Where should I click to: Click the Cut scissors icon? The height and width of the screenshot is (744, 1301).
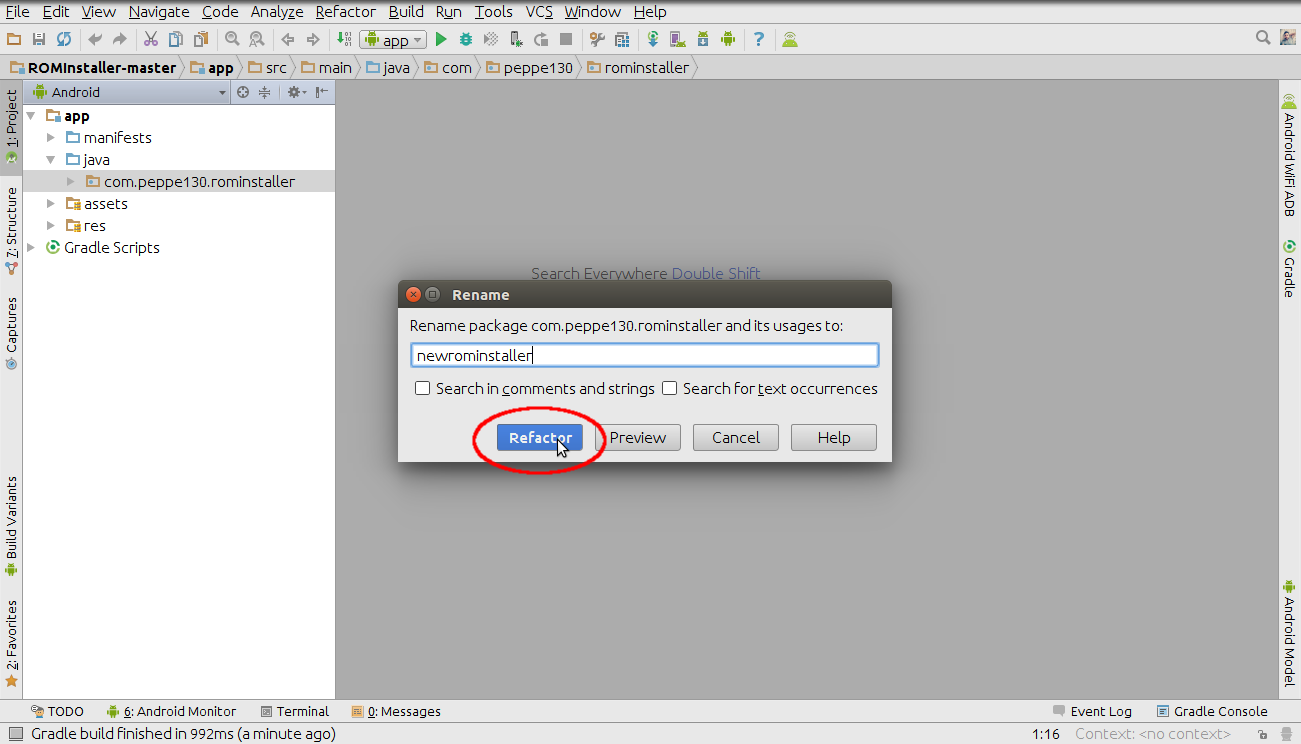tap(151, 39)
